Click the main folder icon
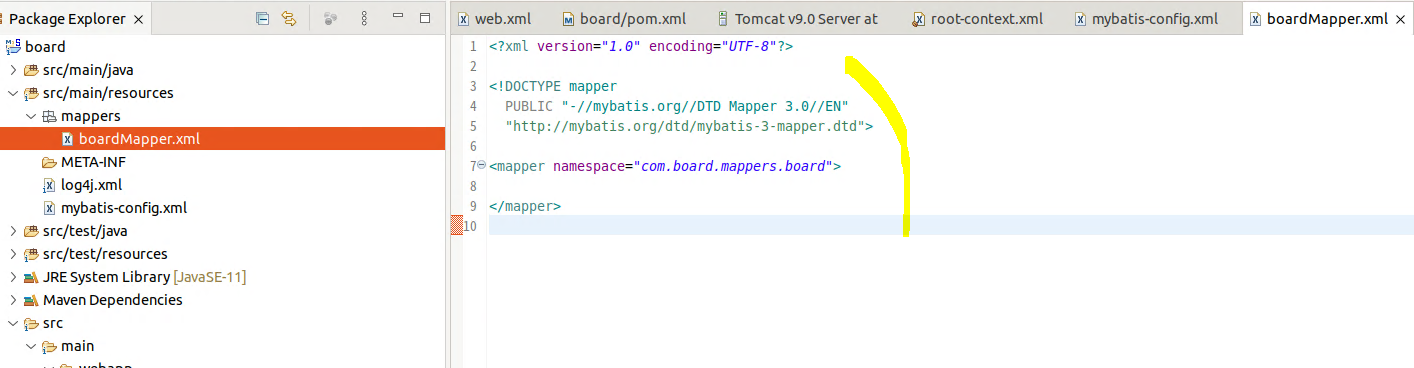The image size is (1414, 368). tap(49, 346)
